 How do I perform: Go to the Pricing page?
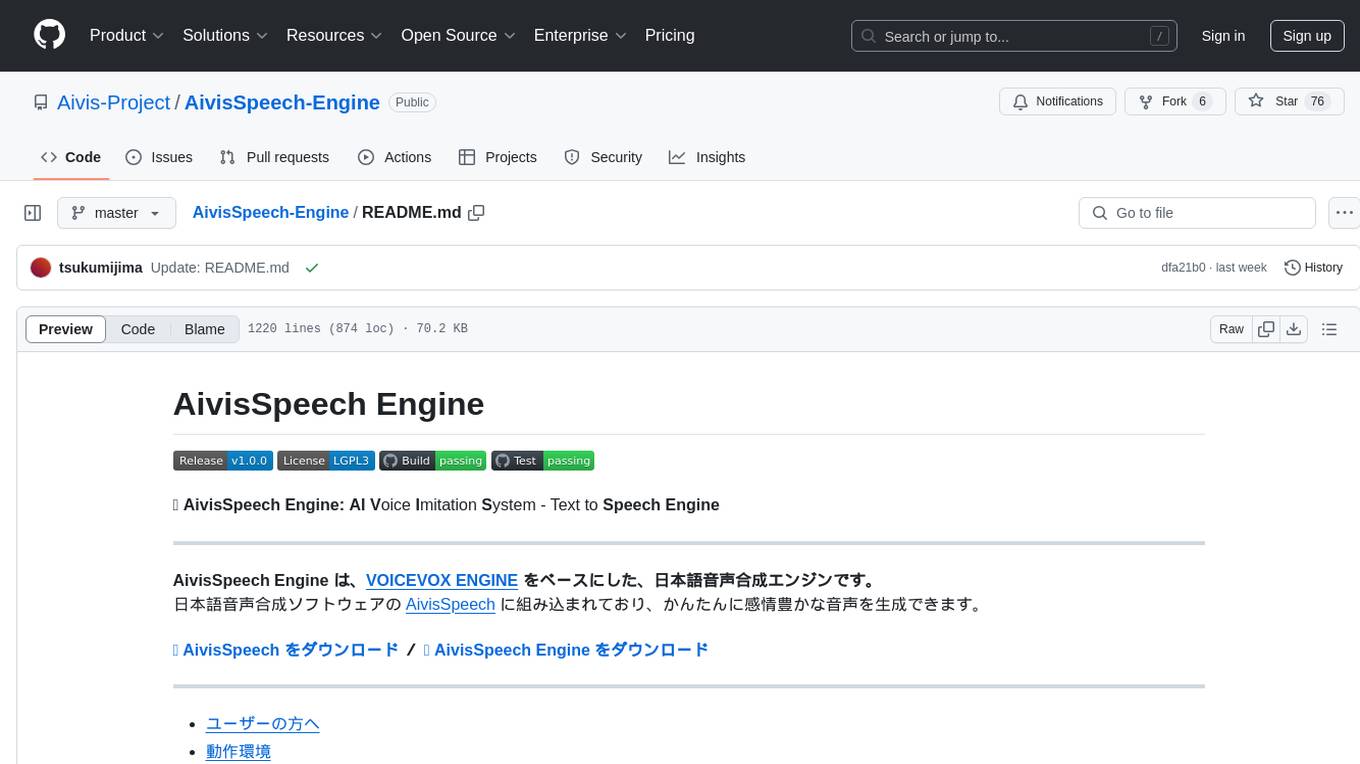point(670,35)
